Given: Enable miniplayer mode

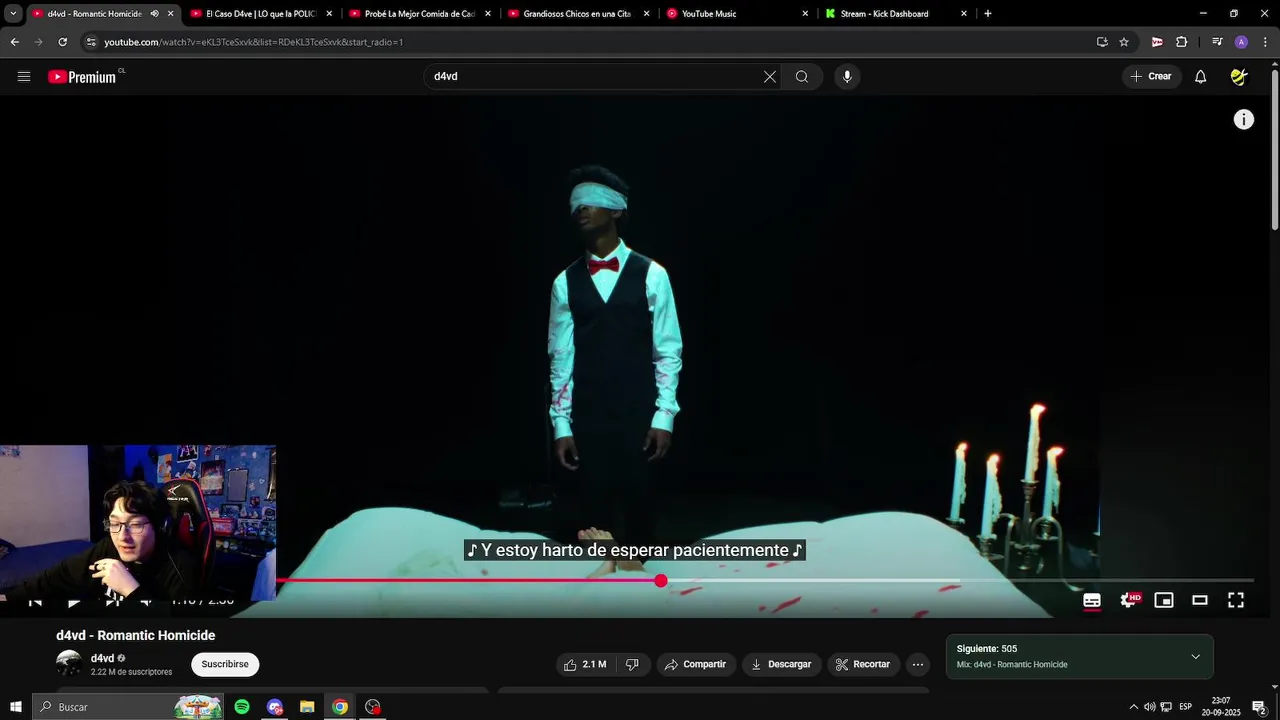Looking at the screenshot, I should (1164, 600).
